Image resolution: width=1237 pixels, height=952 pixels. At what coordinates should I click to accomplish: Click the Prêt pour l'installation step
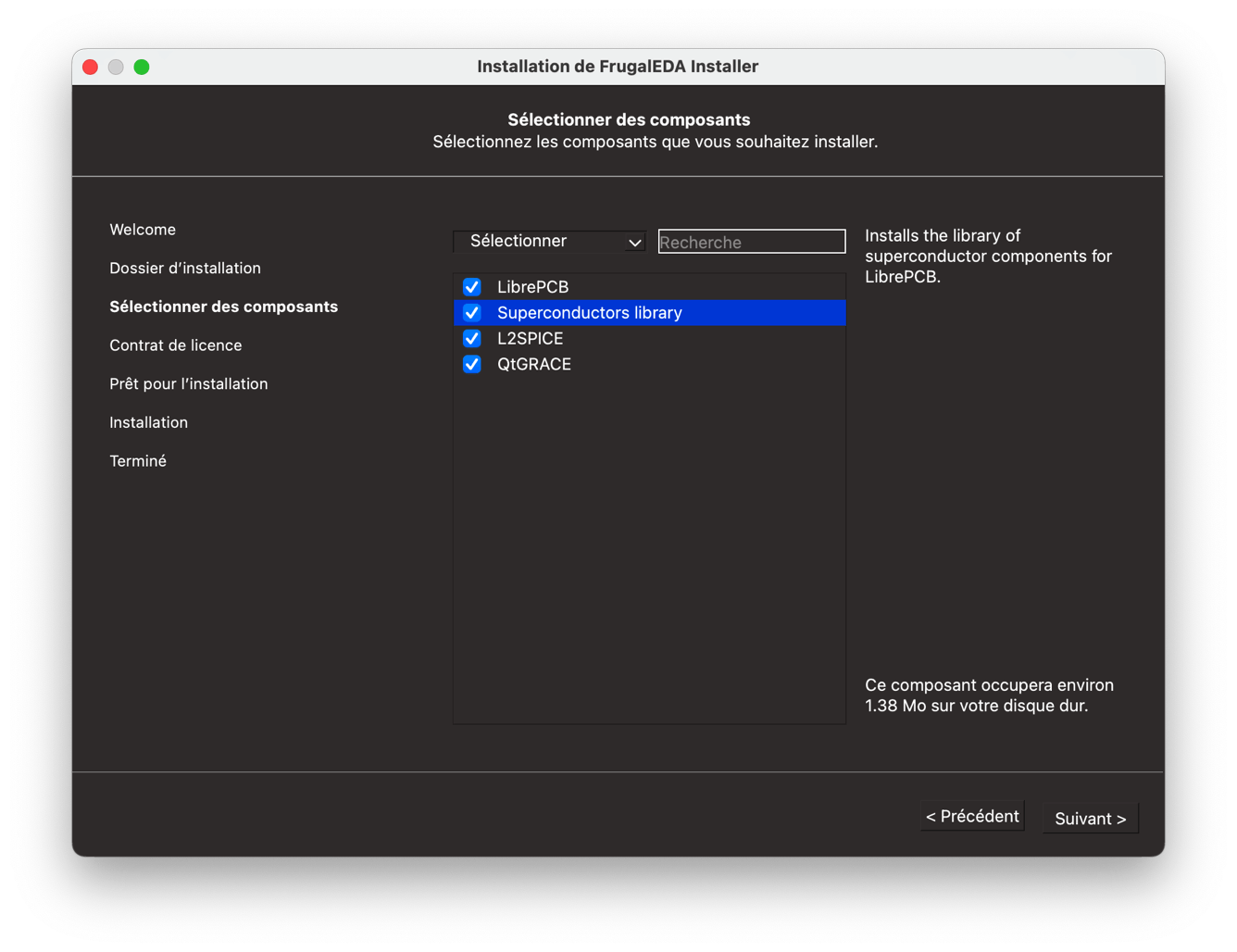189,384
